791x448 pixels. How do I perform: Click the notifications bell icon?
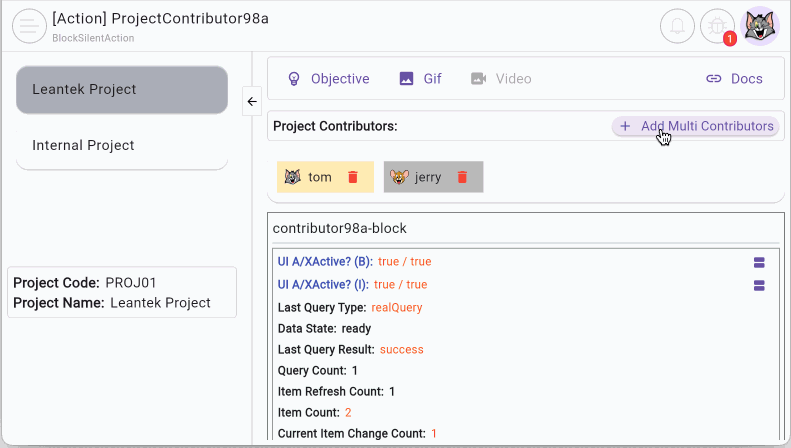(677, 26)
